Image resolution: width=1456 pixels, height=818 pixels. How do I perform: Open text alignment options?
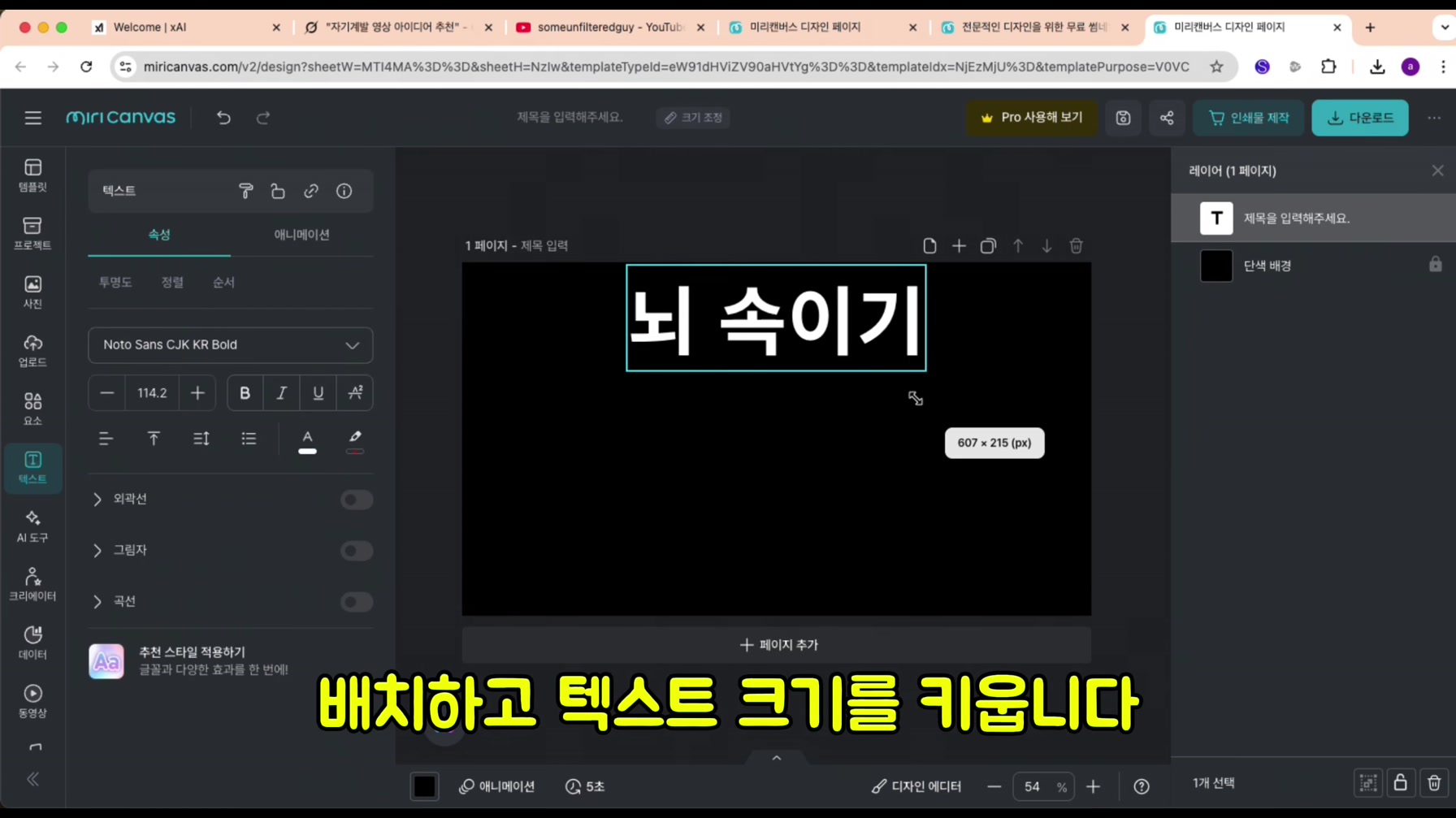click(106, 439)
